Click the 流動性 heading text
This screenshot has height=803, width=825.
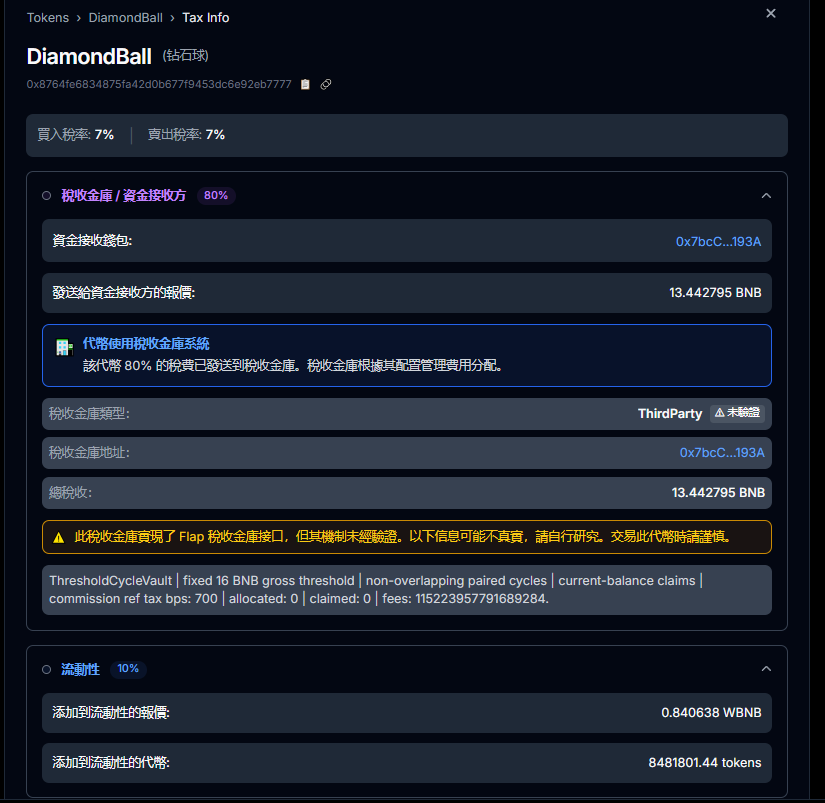click(81, 669)
